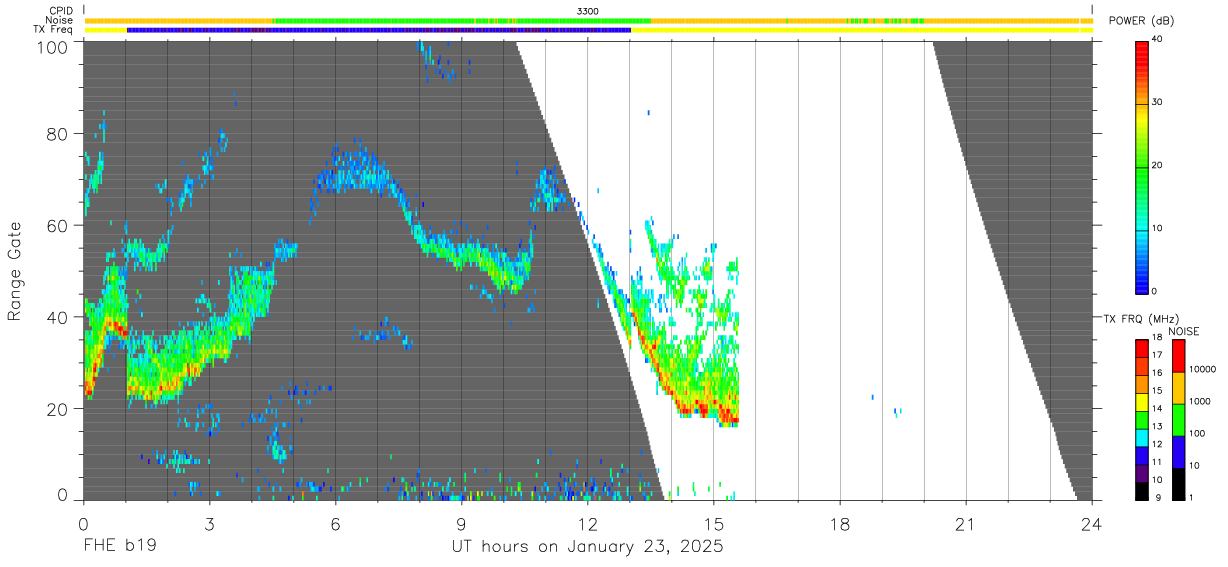Screen dimensions: 1228x567
Task: Click the 3300 CPID value
Action: pos(588,11)
